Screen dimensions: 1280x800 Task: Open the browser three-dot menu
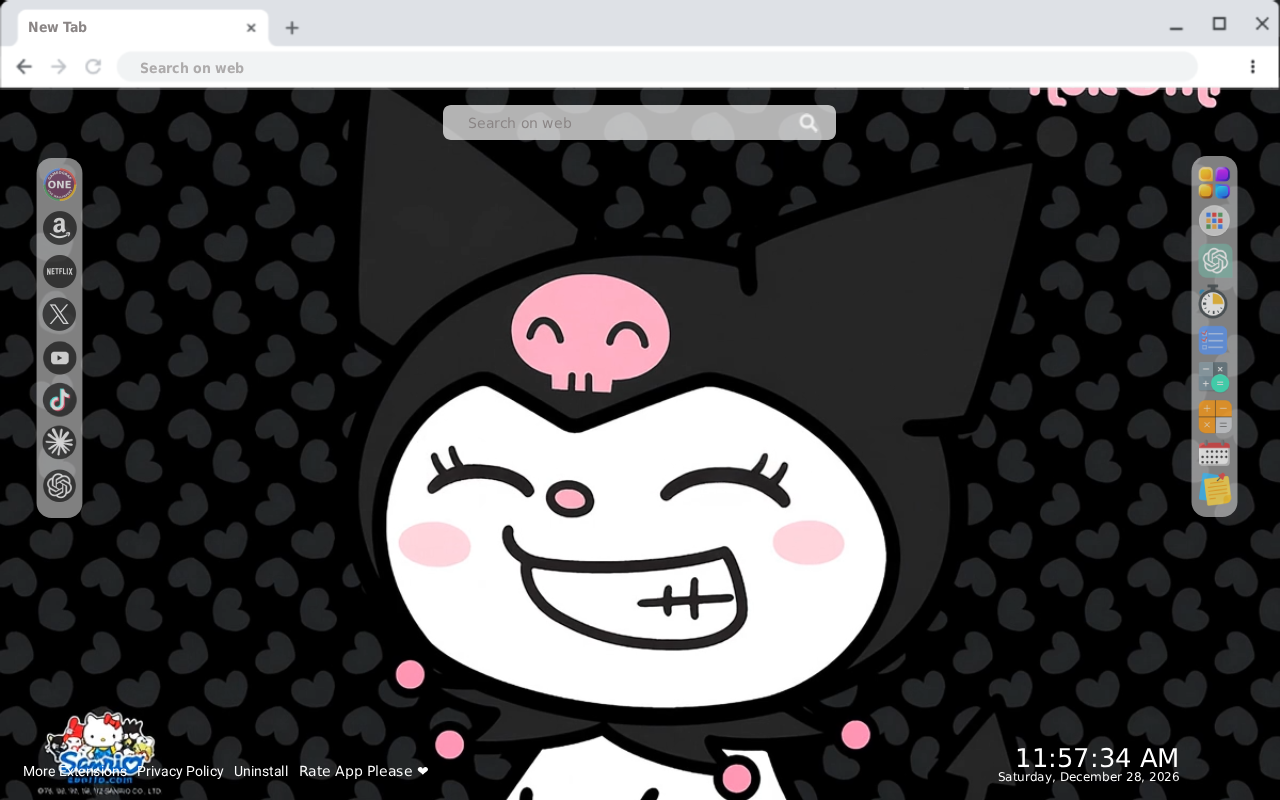(x=1252, y=67)
